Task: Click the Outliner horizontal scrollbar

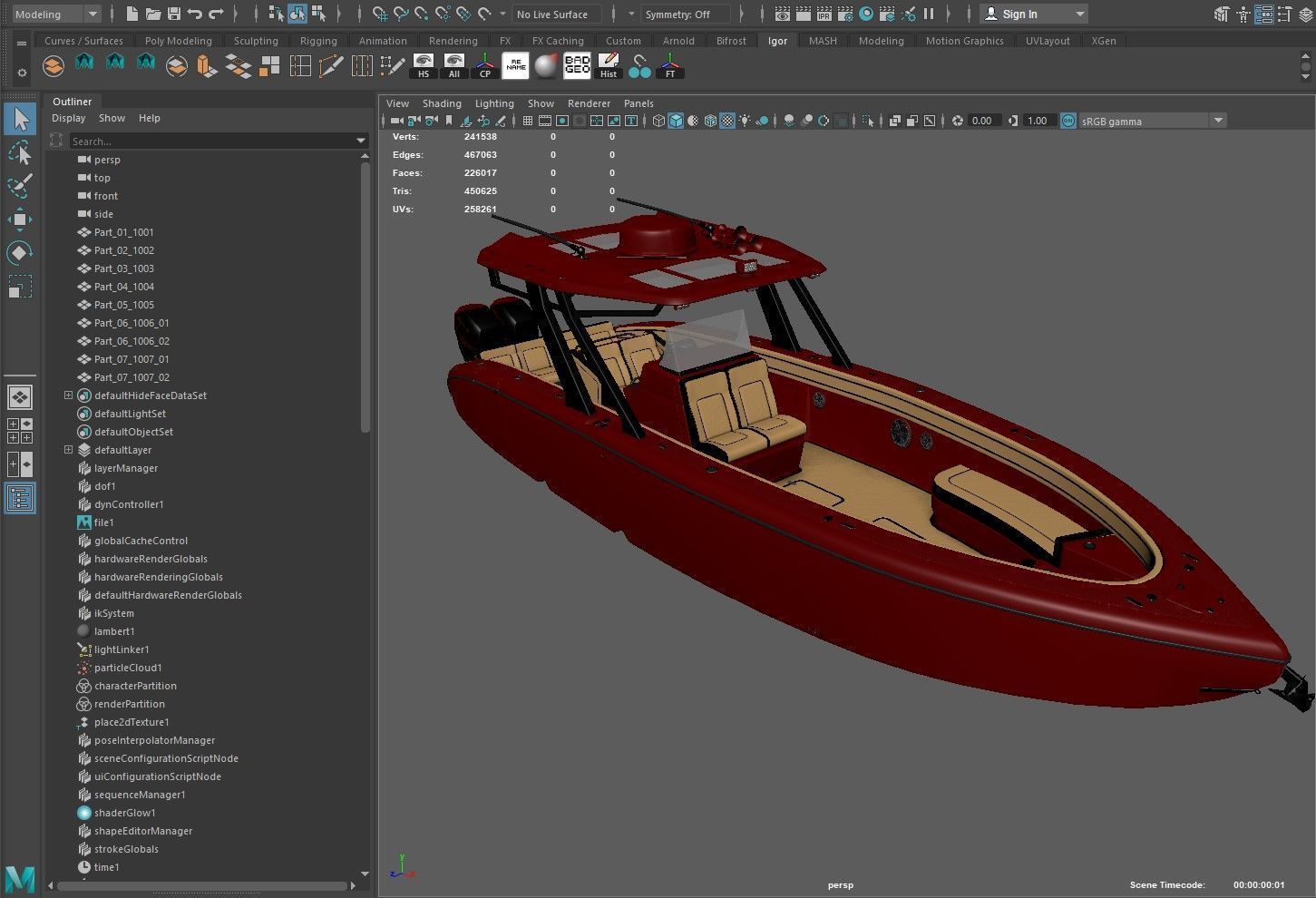Action: pos(203,885)
